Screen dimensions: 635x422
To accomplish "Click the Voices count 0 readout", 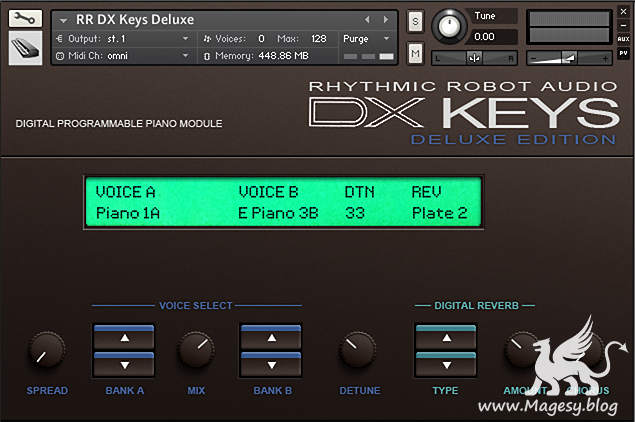I will click(261, 39).
